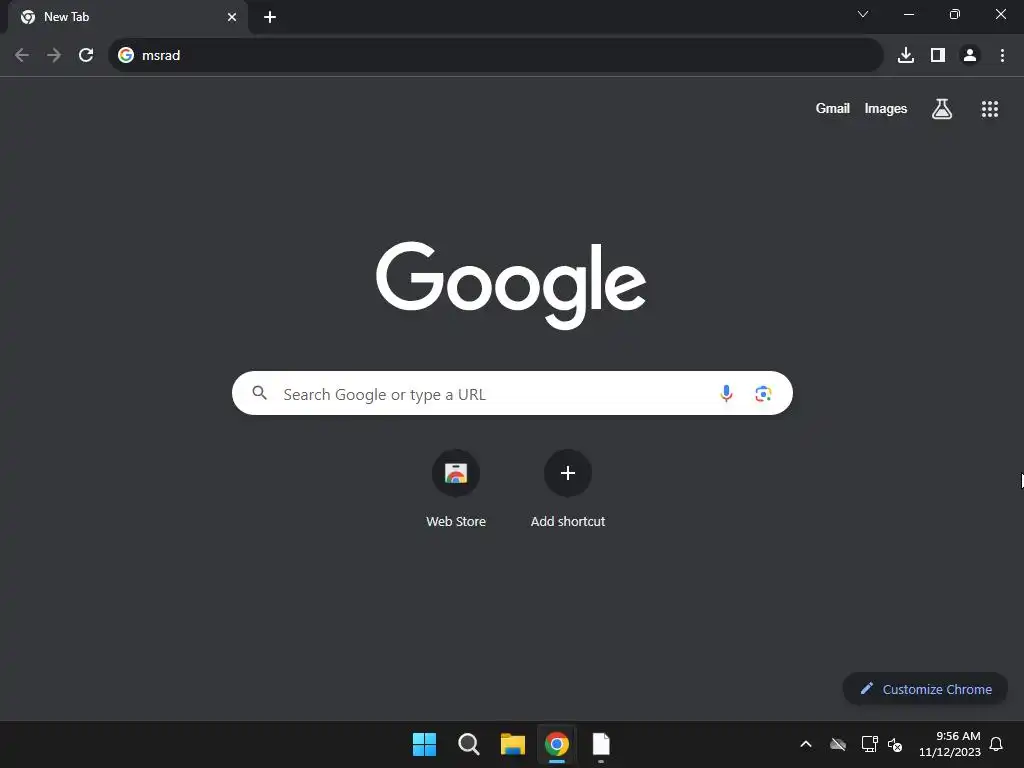Viewport: 1024px width, 768px height.
Task: Open the notification bell icon
Action: coord(996,744)
